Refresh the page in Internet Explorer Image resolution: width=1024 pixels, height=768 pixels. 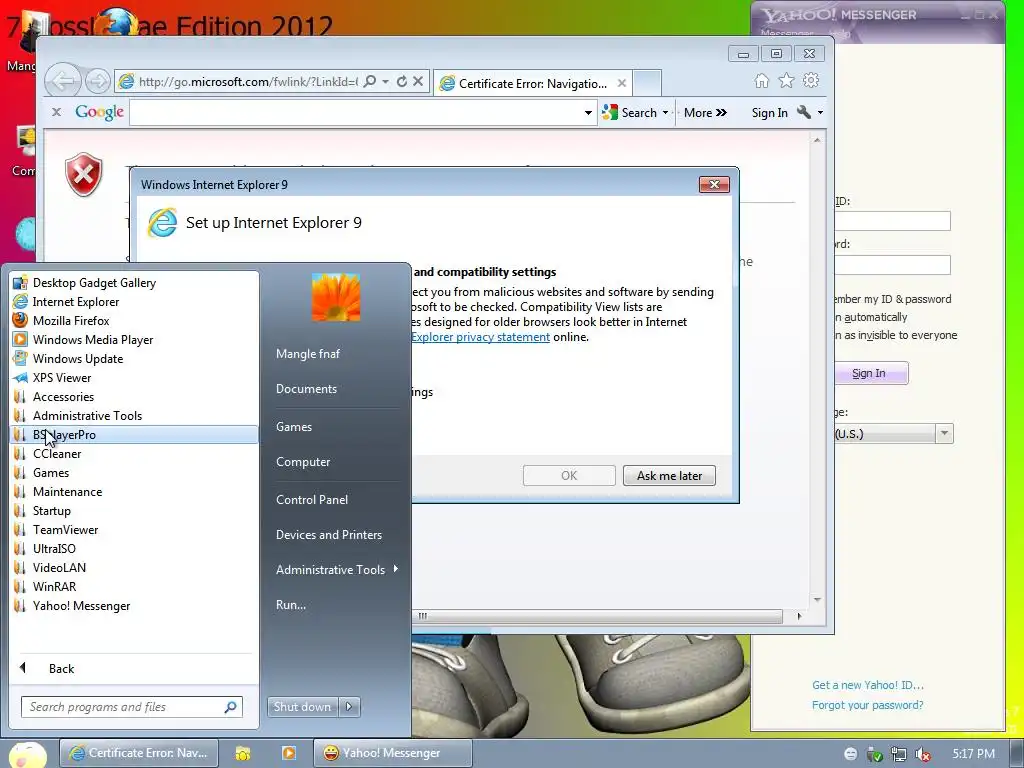click(402, 81)
